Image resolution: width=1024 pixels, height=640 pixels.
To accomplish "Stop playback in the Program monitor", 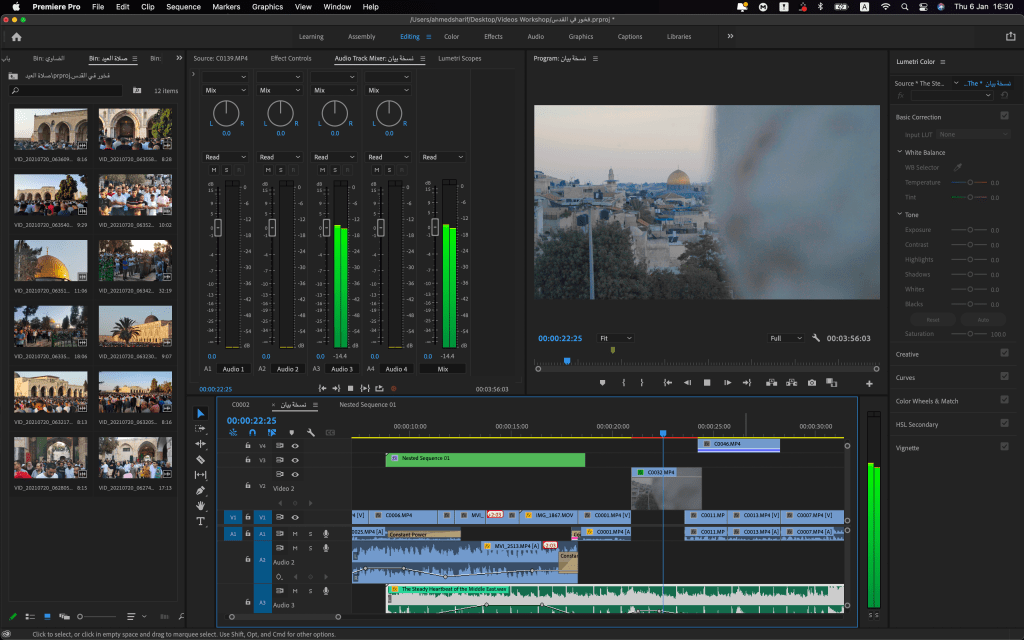I will [707, 383].
